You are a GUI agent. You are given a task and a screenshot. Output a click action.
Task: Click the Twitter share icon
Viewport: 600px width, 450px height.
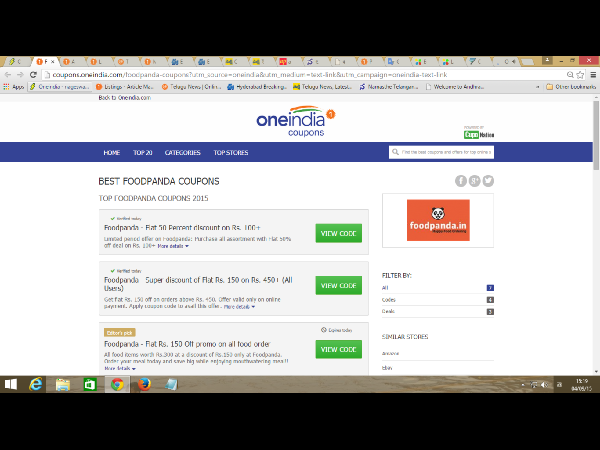pos(489,181)
